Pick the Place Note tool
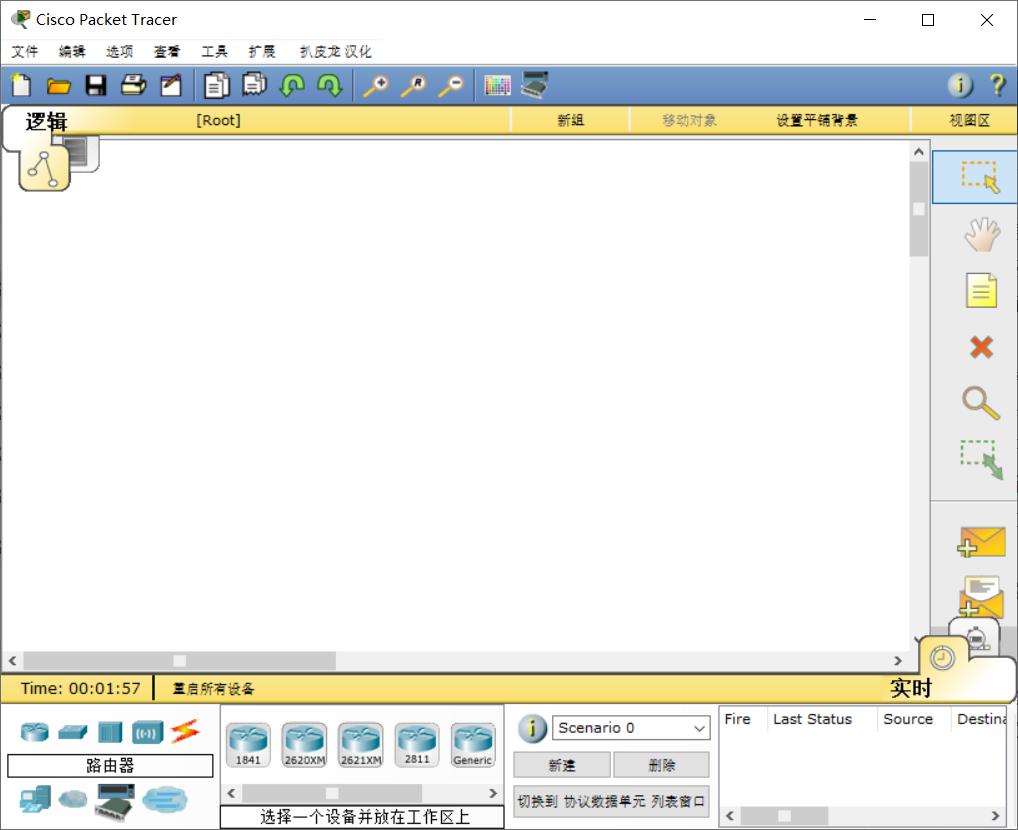The image size is (1018, 830). click(x=981, y=290)
